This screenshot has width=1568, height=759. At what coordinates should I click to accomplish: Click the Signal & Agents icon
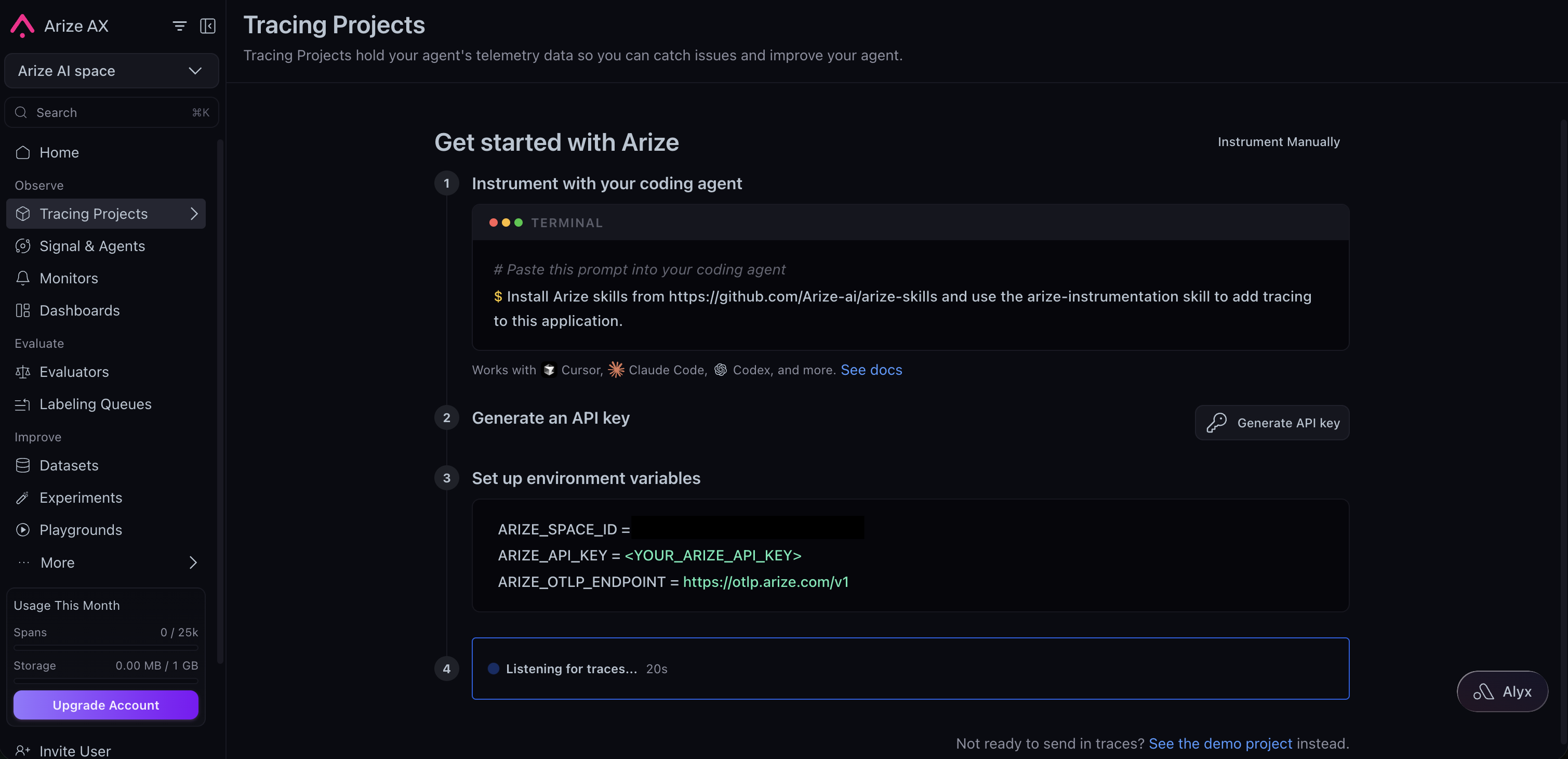point(23,246)
